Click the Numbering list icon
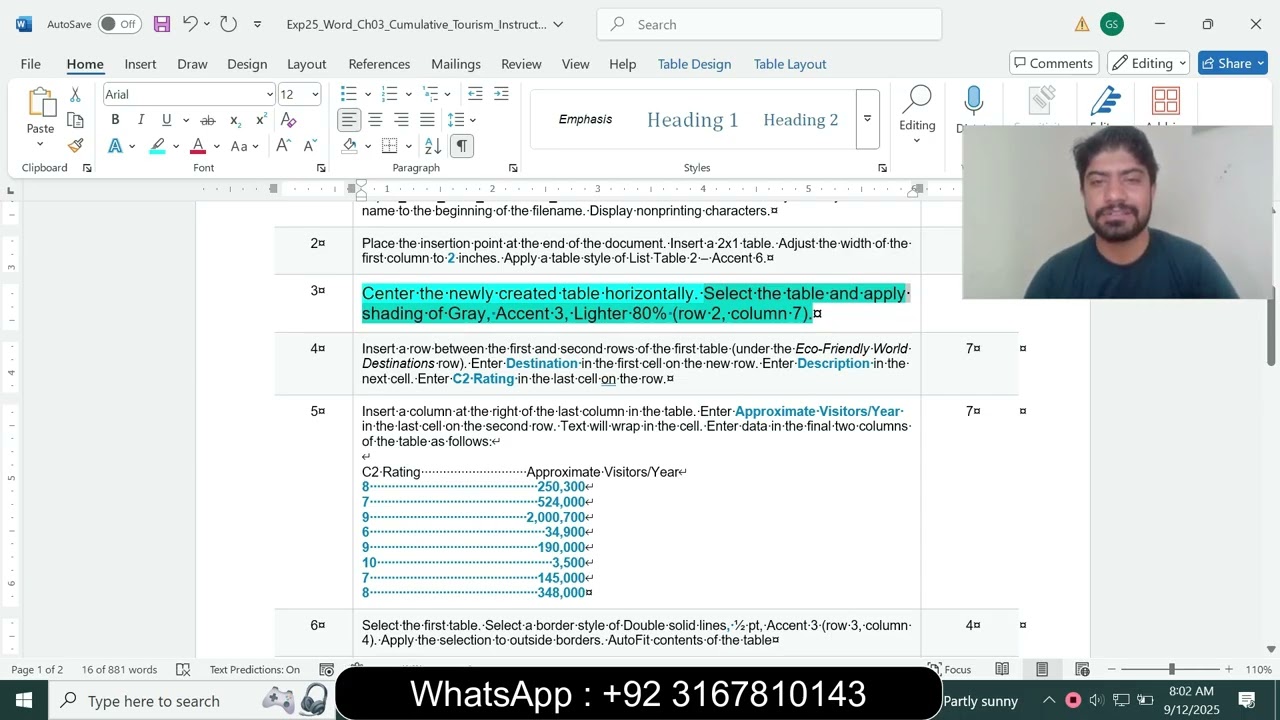Screen dimensions: 1280x720 click(x=390, y=94)
